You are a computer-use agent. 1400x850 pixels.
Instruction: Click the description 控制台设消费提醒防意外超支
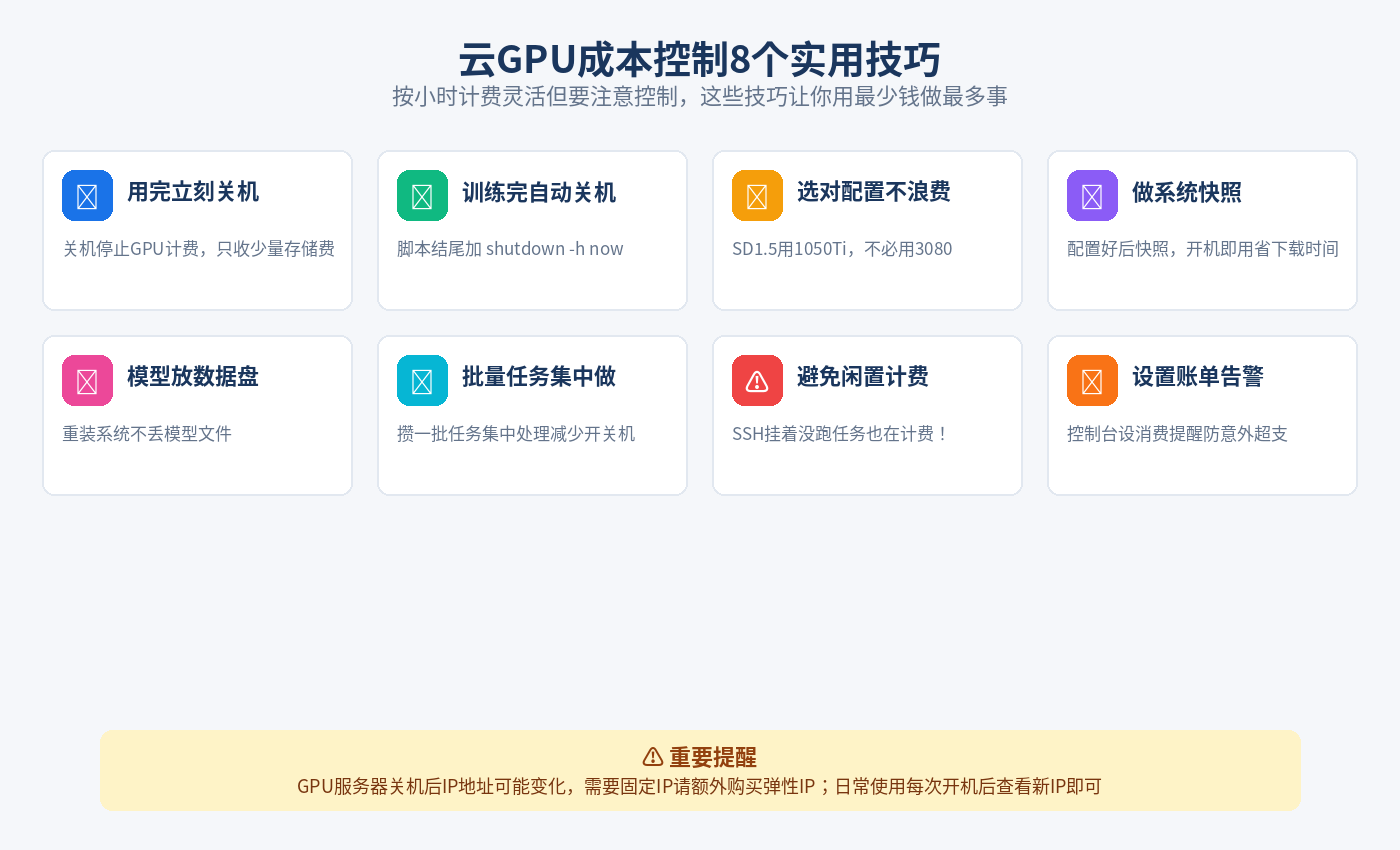1178,434
